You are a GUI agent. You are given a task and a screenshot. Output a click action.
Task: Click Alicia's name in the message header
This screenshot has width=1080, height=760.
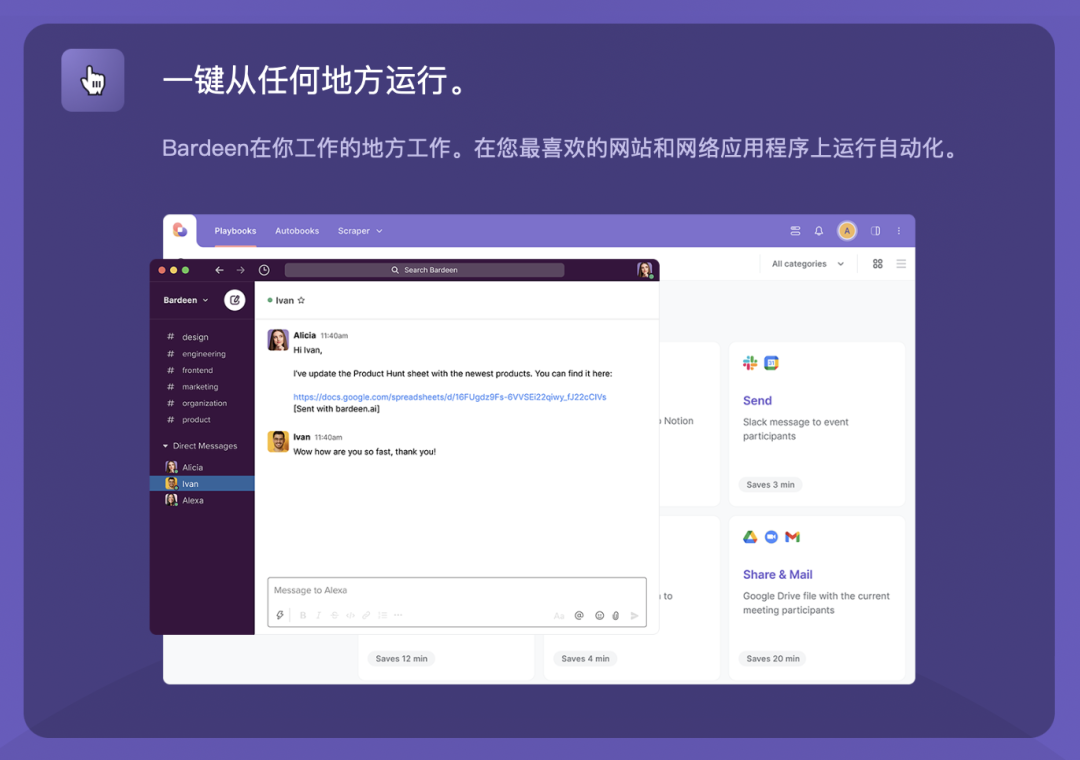304,336
